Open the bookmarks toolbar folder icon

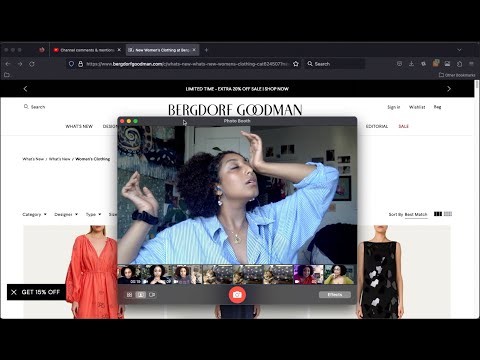[x=7, y=75]
